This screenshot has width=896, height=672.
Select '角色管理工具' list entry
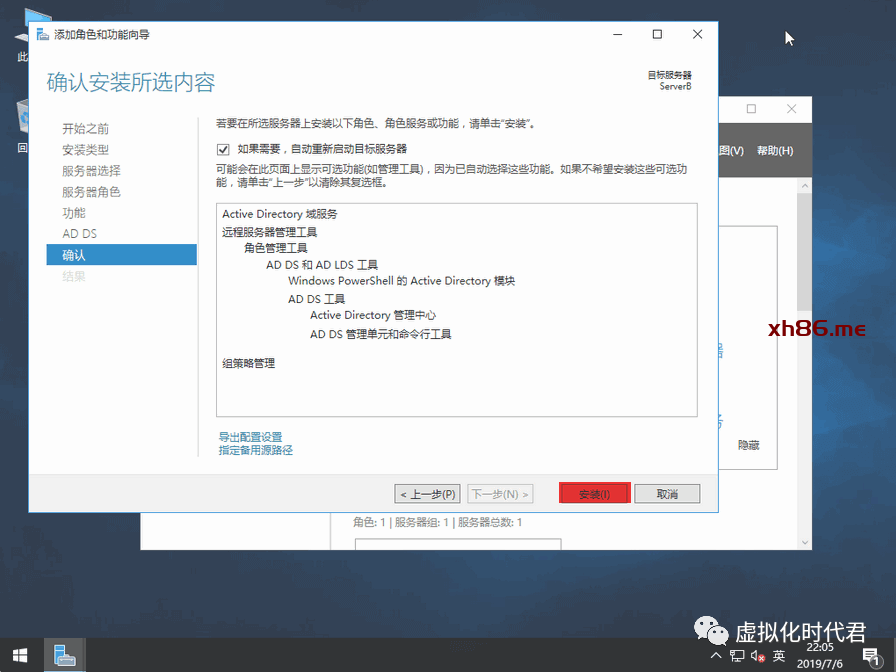(x=276, y=248)
